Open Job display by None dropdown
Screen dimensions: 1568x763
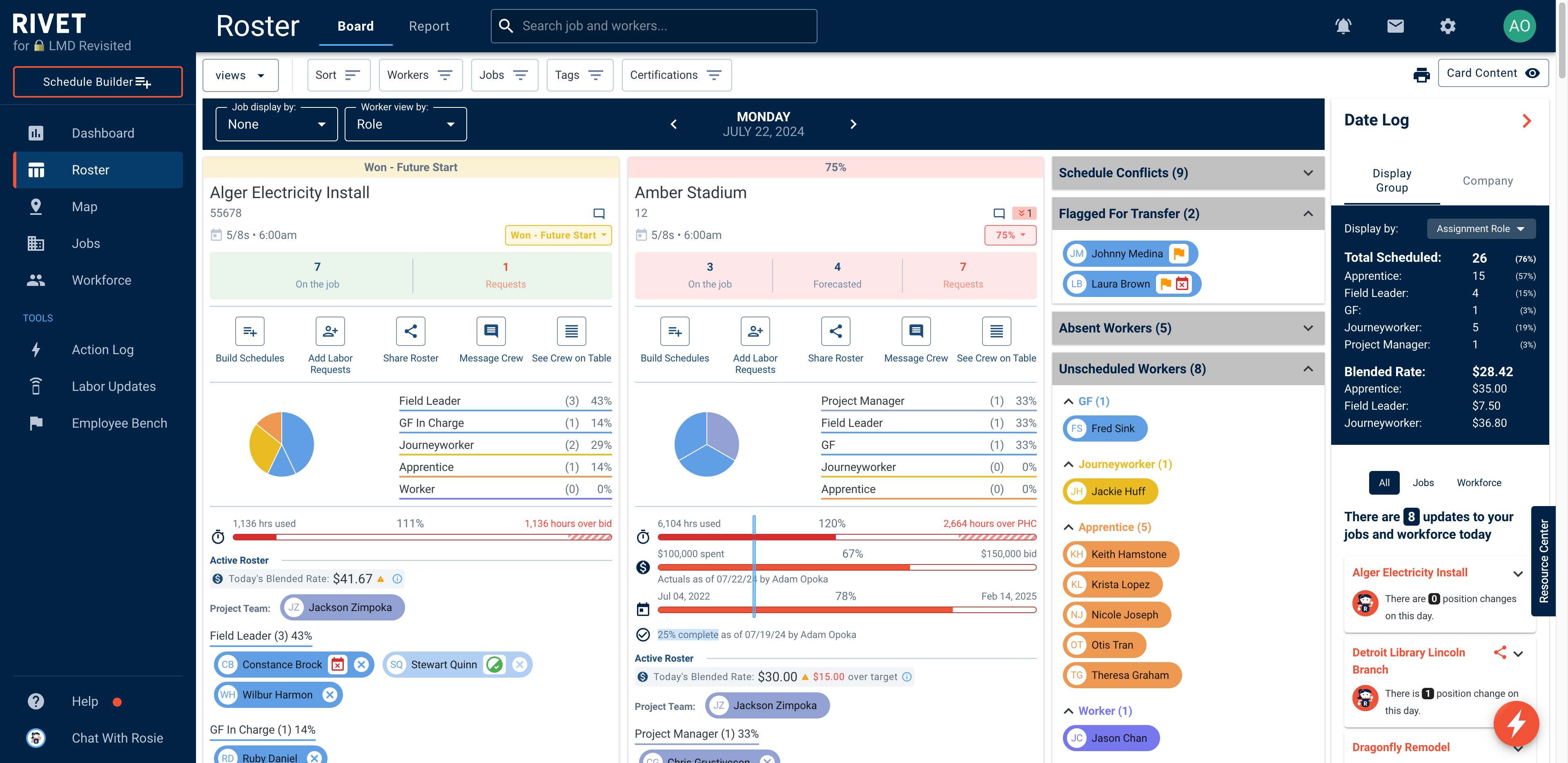(276, 124)
